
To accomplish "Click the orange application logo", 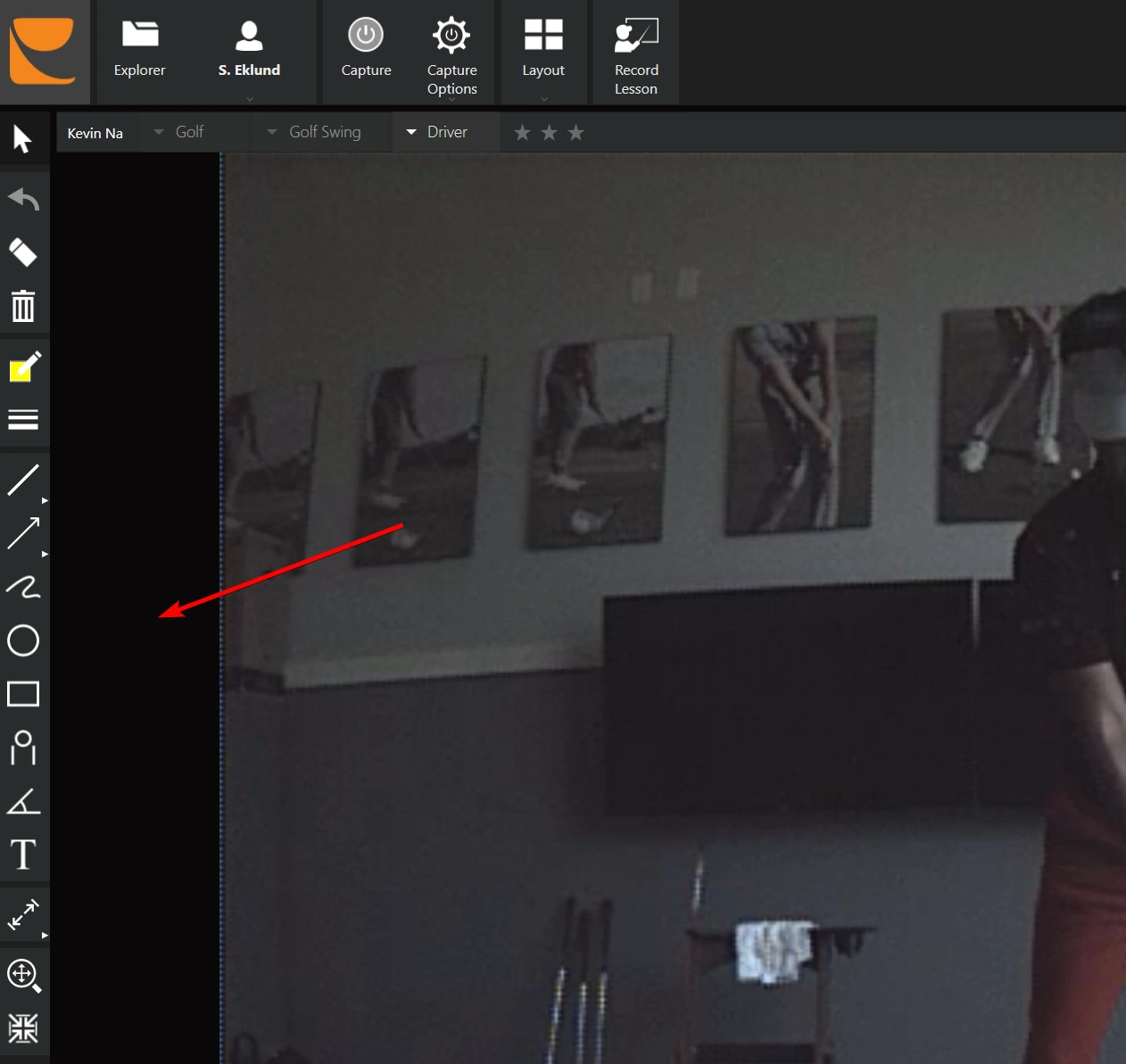I will pos(42,52).
